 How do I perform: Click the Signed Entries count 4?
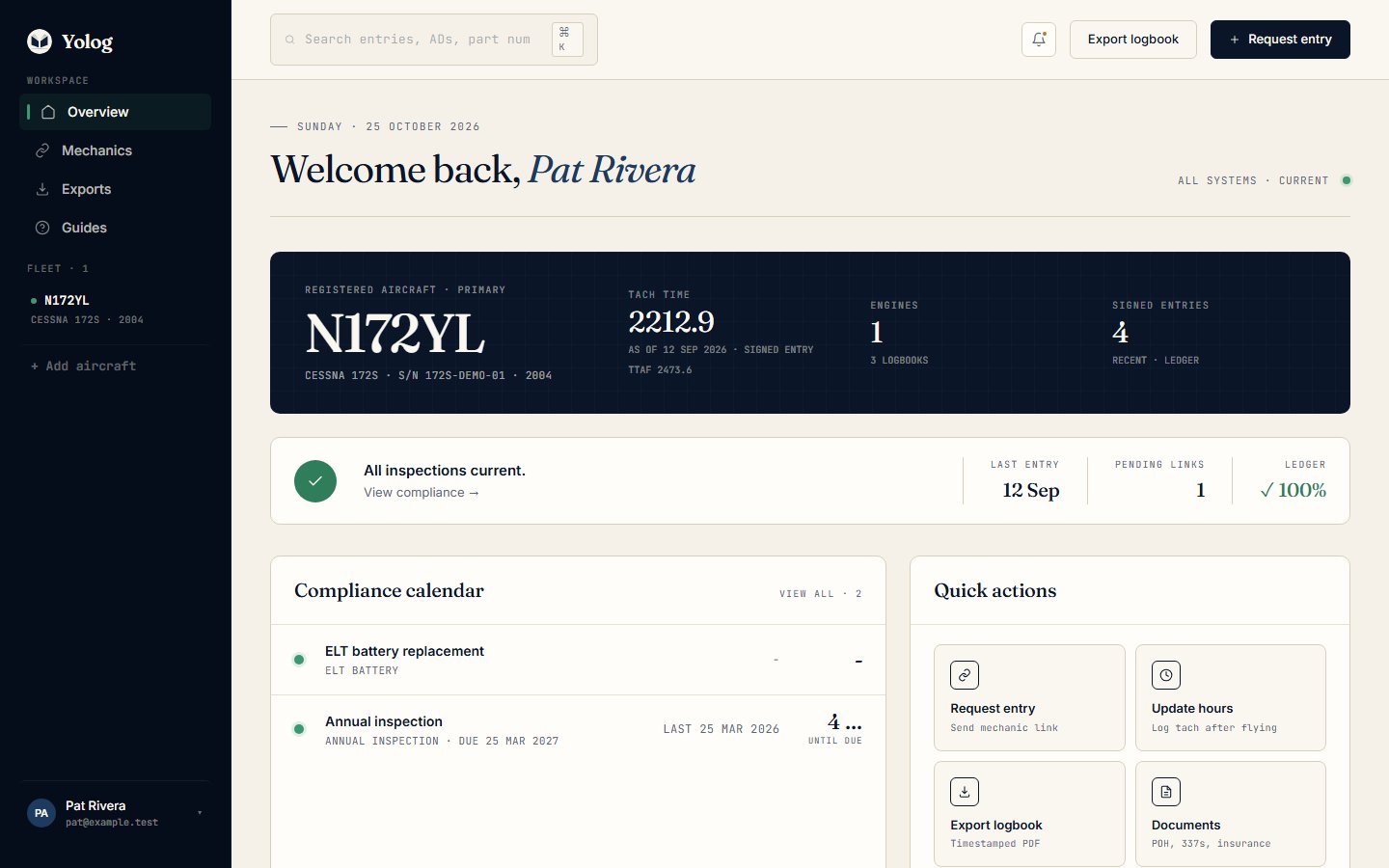point(1120,333)
